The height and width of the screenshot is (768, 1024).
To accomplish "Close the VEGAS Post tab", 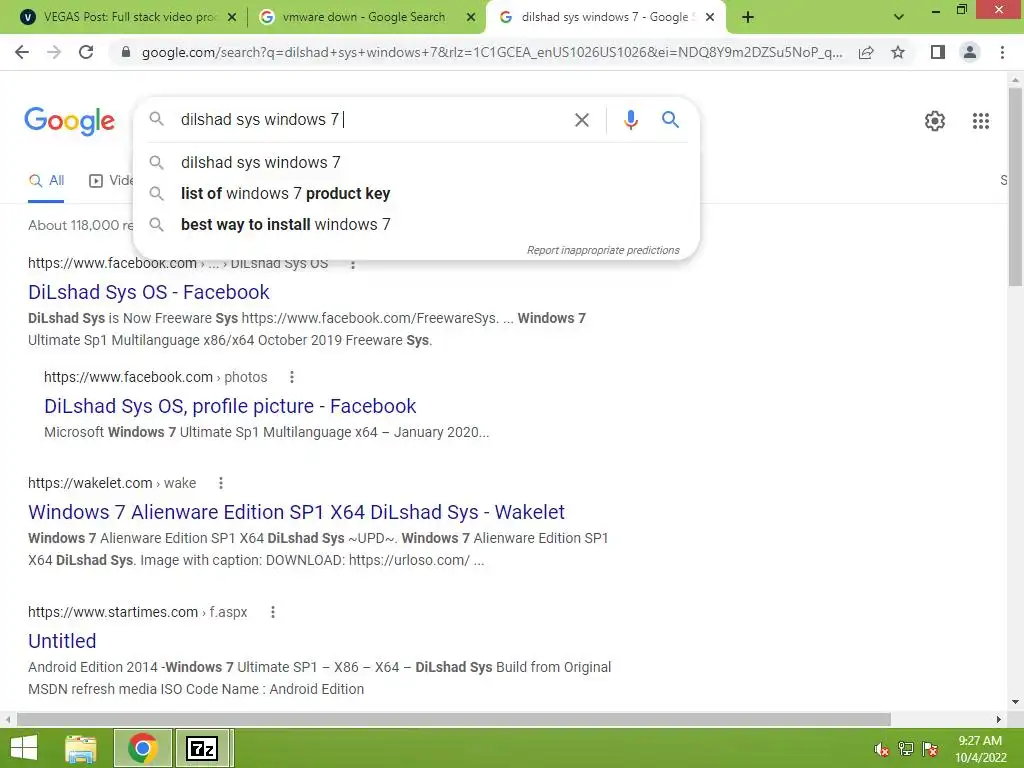I will point(232,18).
